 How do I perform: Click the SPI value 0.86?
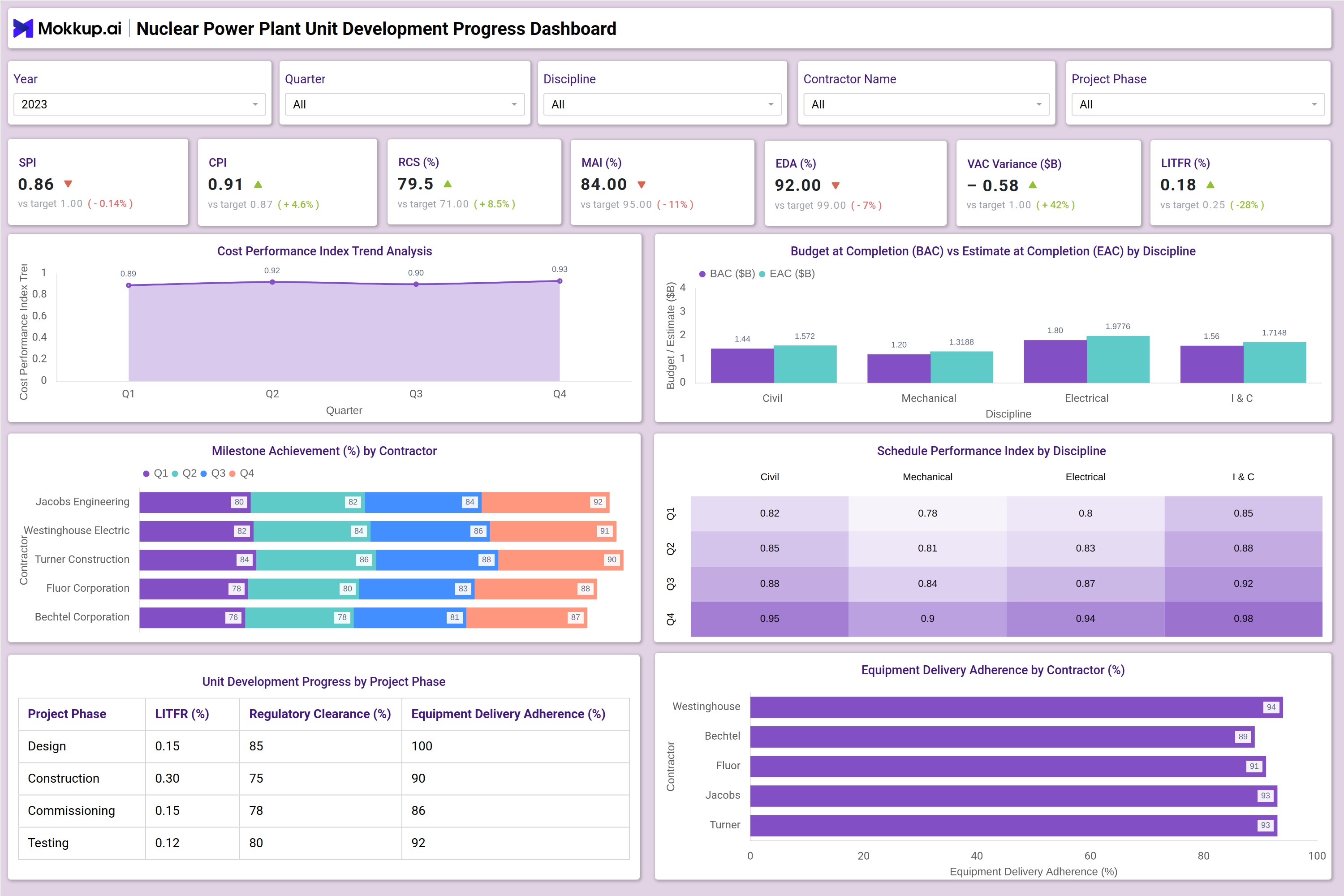point(36,184)
